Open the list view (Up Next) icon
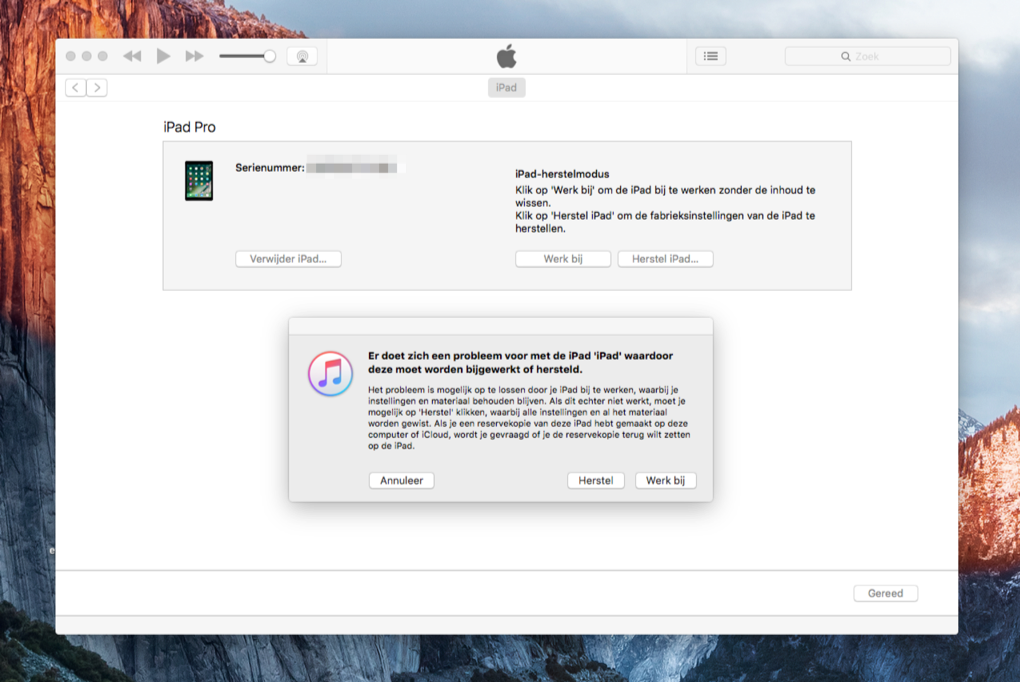The width and height of the screenshot is (1020, 682). point(710,56)
